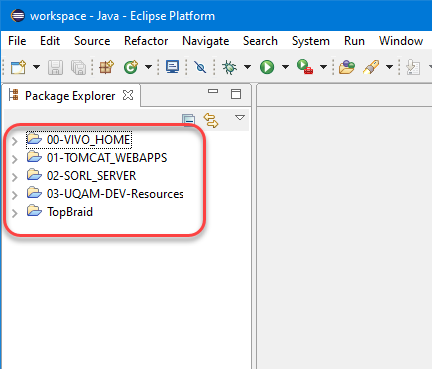Click the green Run button icon
This screenshot has height=369, width=432.
[x=267, y=67]
